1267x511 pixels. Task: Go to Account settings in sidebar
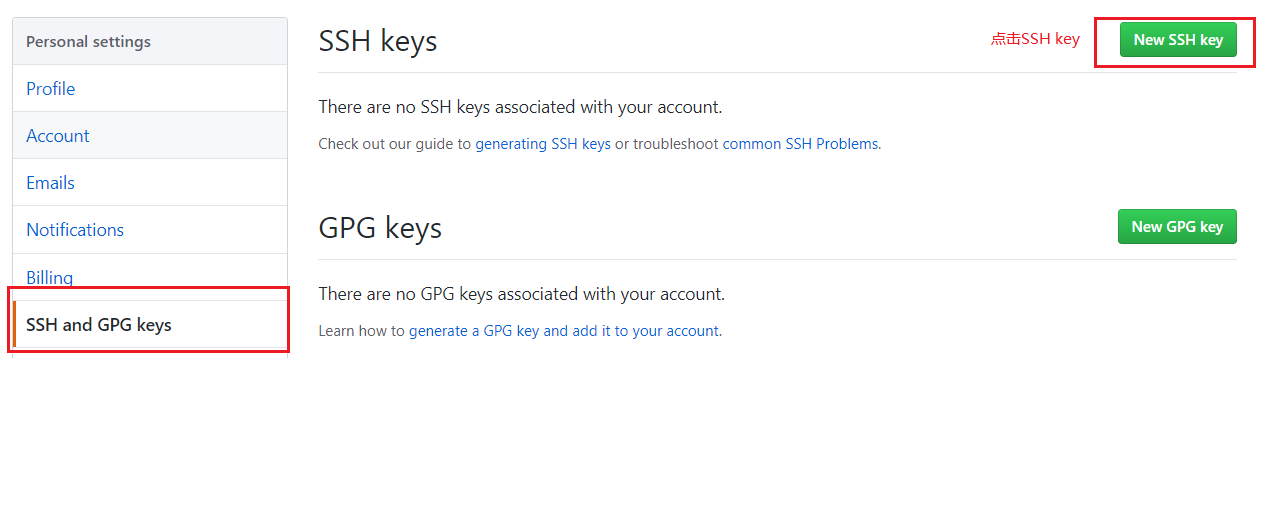coord(58,136)
